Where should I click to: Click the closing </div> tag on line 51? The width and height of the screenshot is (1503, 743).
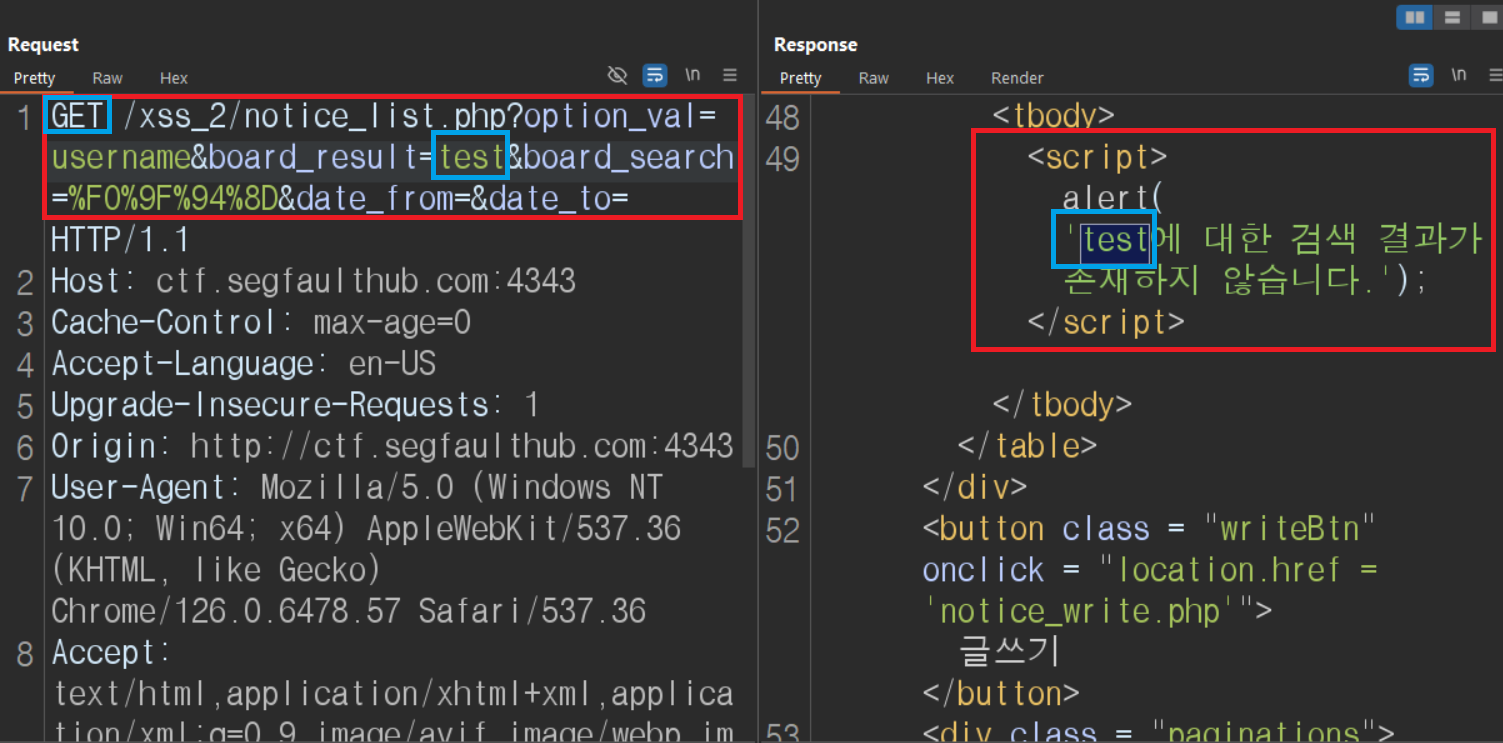pos(975,488)
